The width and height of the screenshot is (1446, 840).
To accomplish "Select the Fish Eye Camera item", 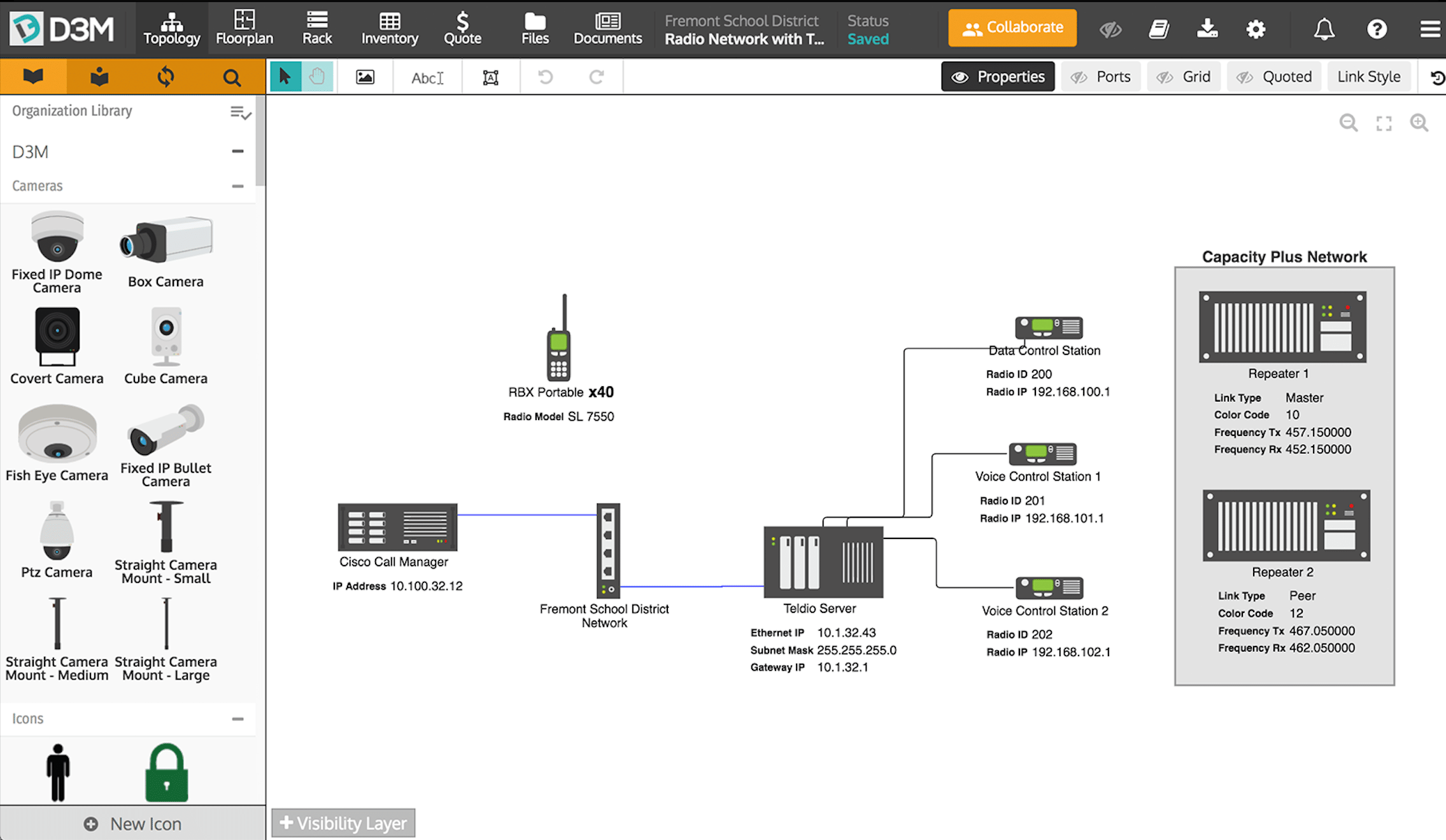I will 57,443.
